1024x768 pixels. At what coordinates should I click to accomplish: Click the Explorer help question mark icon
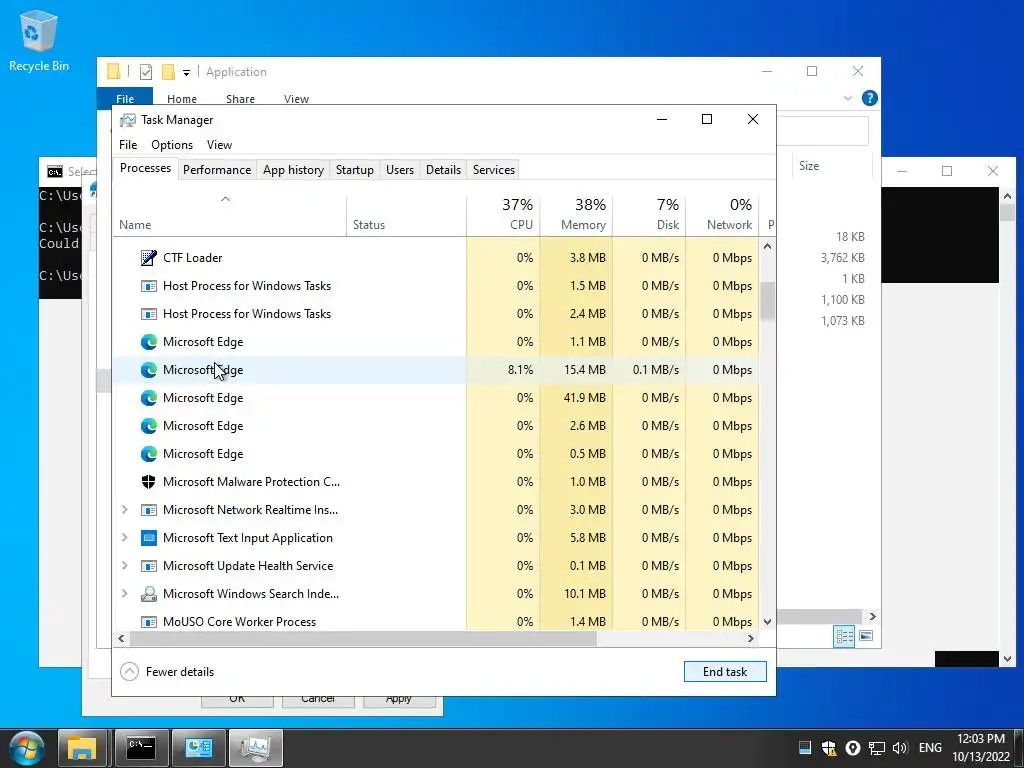[869, 98]
